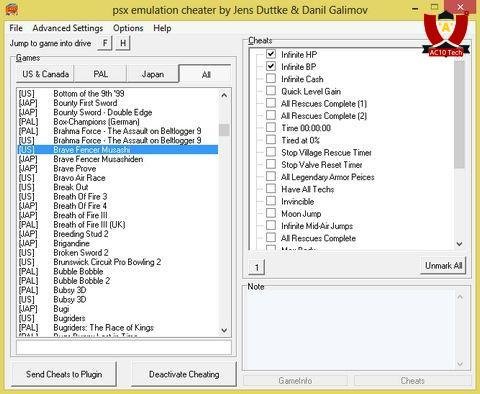Enable the Moon Jump cheat
The image size is (480, 394).
[271, 213]
